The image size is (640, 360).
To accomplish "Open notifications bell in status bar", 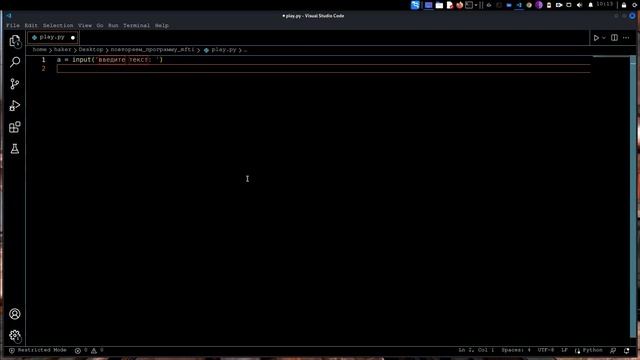I will coord(627,350).
